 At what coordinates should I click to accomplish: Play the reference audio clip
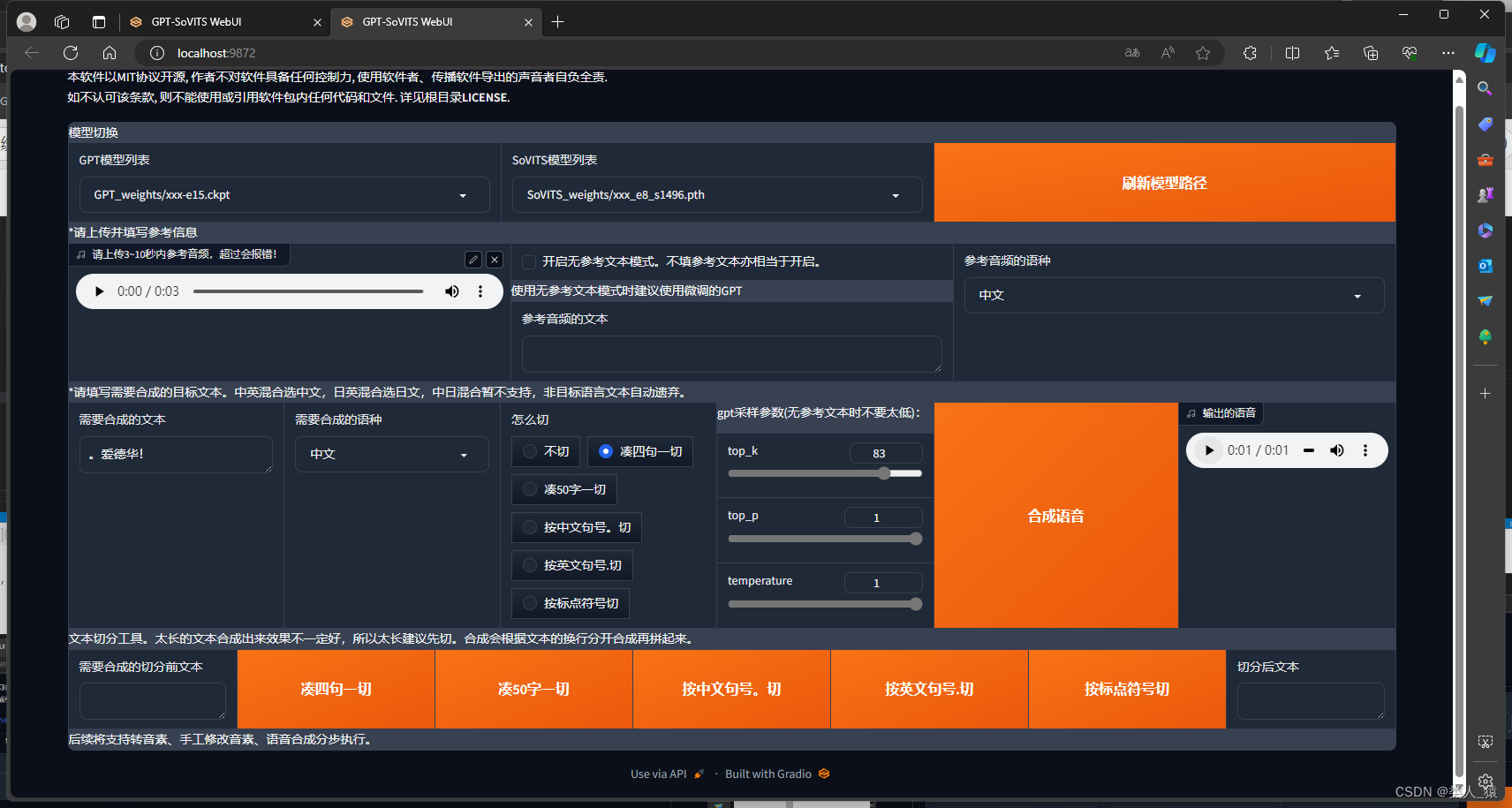coord(100,291)
